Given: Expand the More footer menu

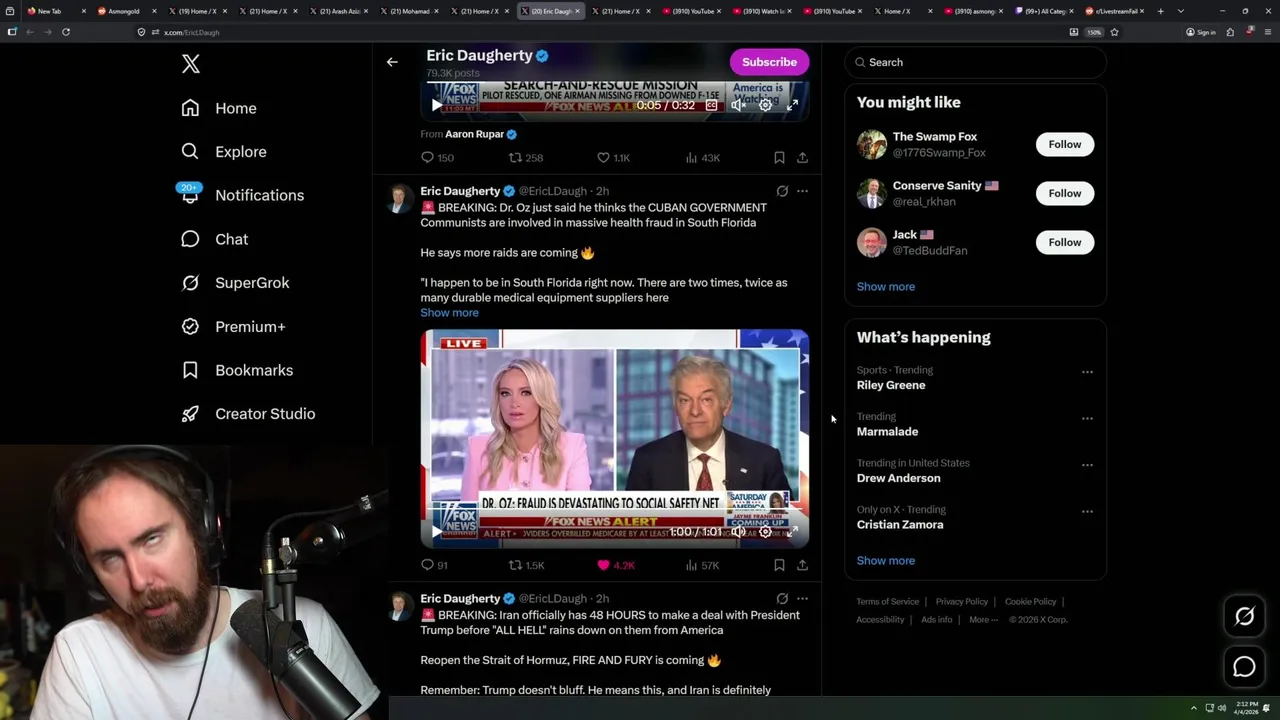Looking at the screenshot, I should [983, 620].
